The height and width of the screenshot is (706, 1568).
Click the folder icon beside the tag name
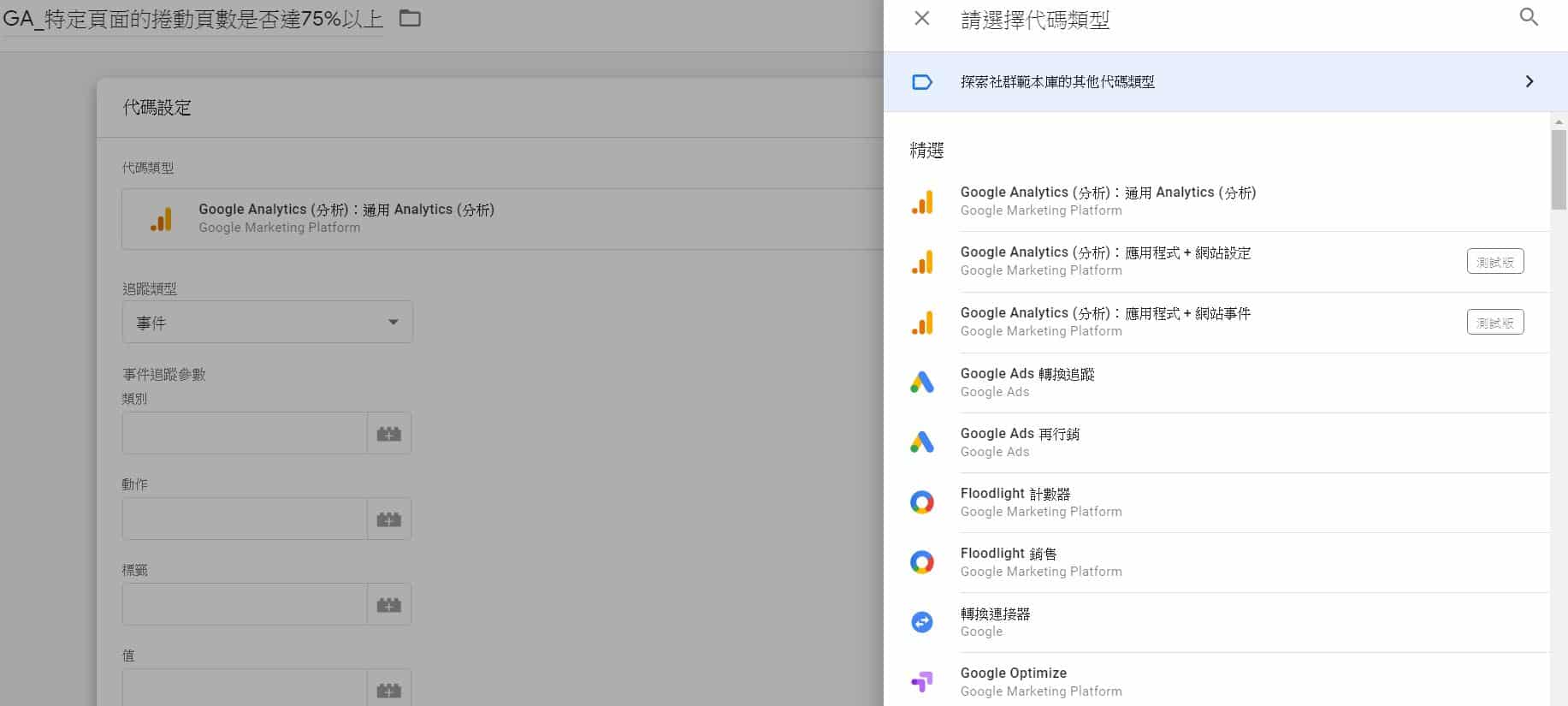410,18
